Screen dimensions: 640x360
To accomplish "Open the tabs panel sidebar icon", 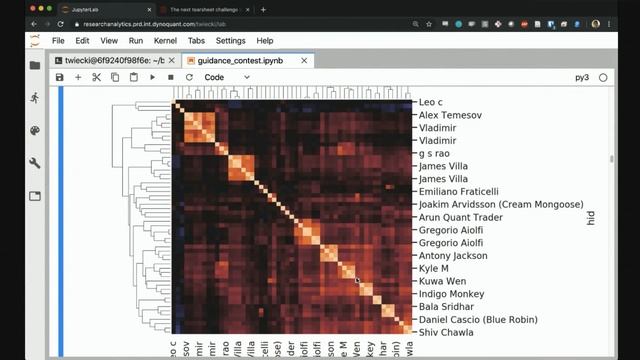I will pyautogui.click(x=35, y=196).
